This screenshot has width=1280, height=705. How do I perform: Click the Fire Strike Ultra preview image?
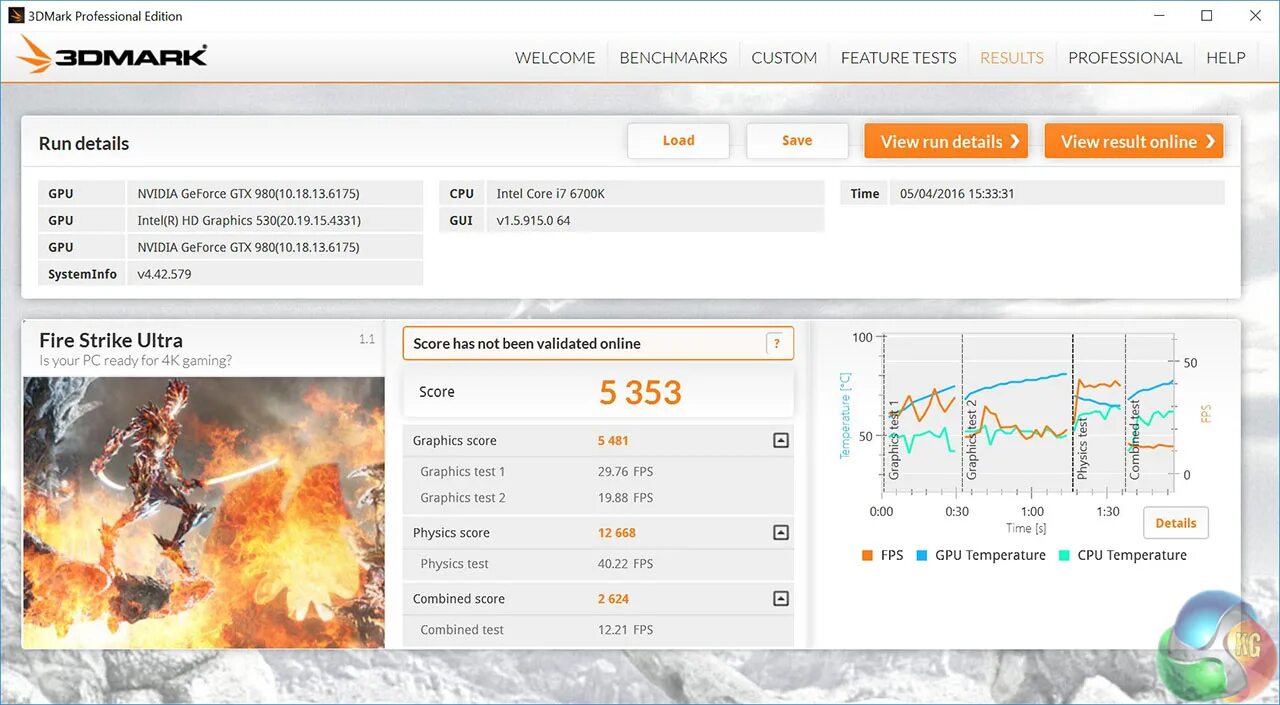click(x=204, y=512)
